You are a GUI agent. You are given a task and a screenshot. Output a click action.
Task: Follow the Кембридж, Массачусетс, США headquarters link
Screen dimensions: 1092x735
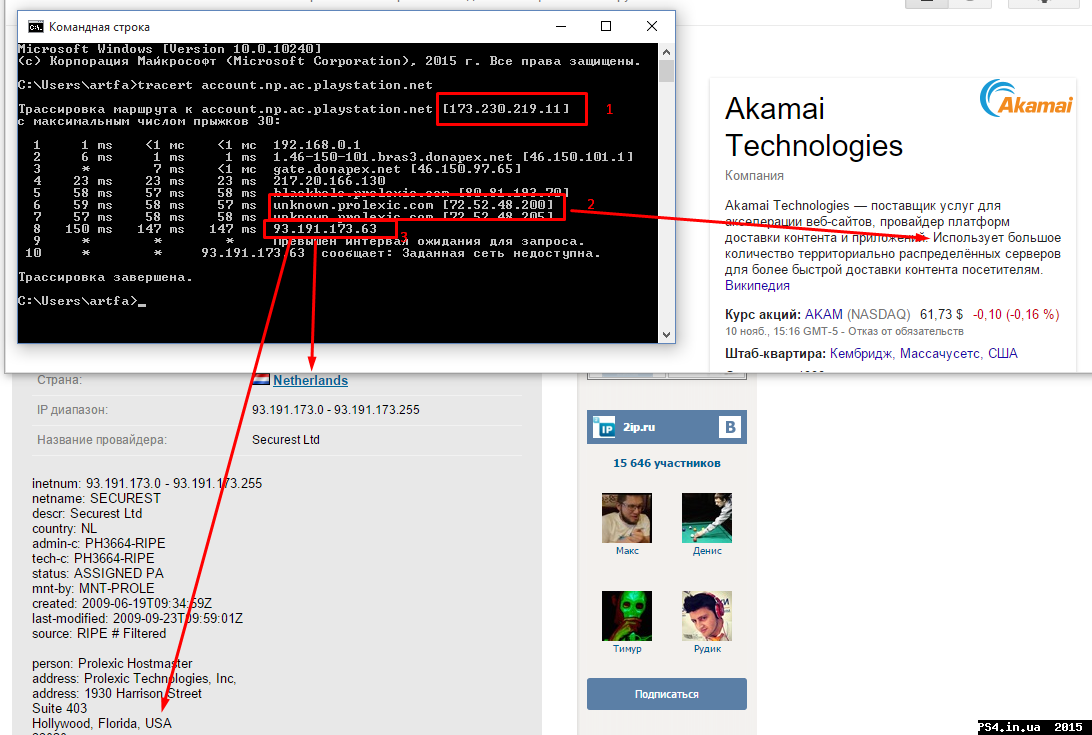923,353
